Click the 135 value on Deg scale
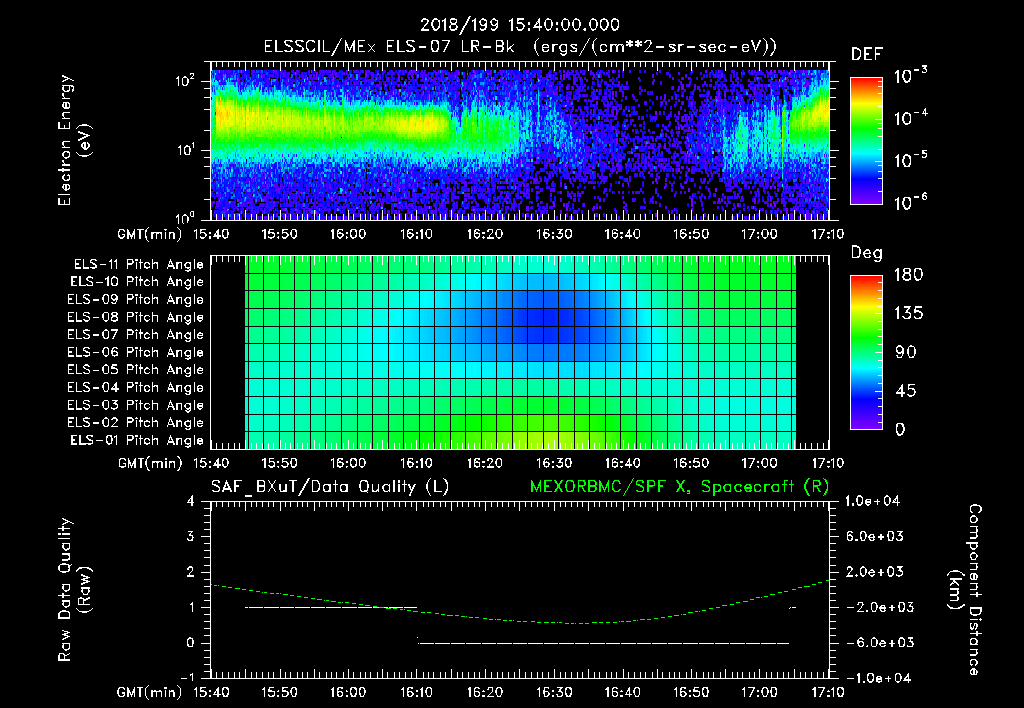The height and width of the screenshot is (708, 1024). tap(908, 314)
